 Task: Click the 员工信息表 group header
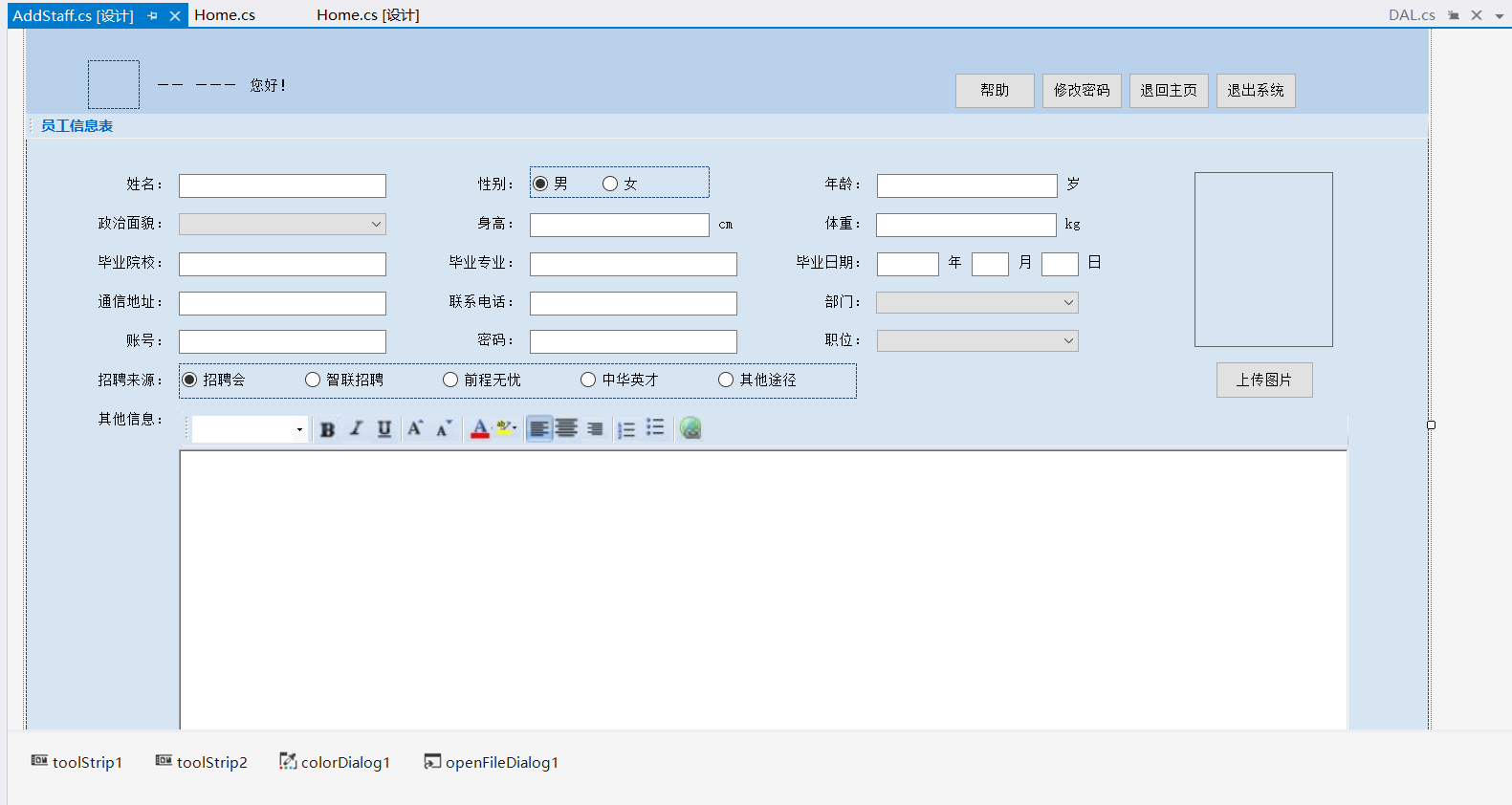click(77, 126)
